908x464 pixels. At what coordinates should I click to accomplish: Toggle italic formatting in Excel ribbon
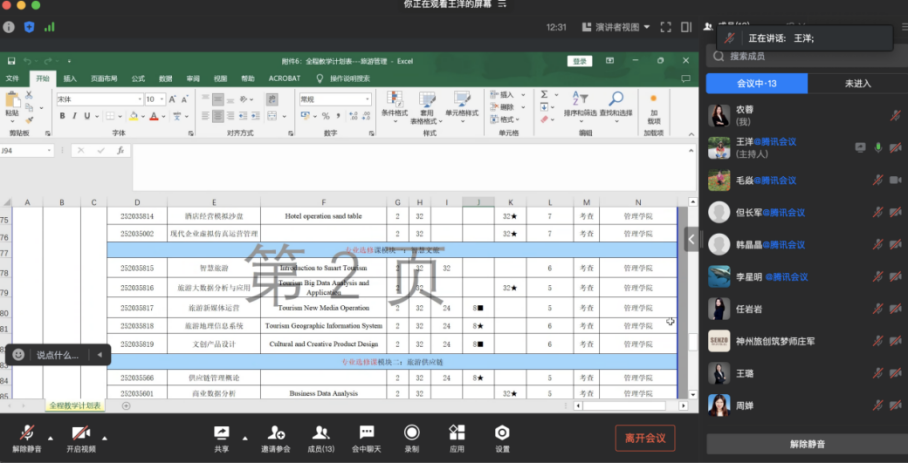tap(75, 116)
